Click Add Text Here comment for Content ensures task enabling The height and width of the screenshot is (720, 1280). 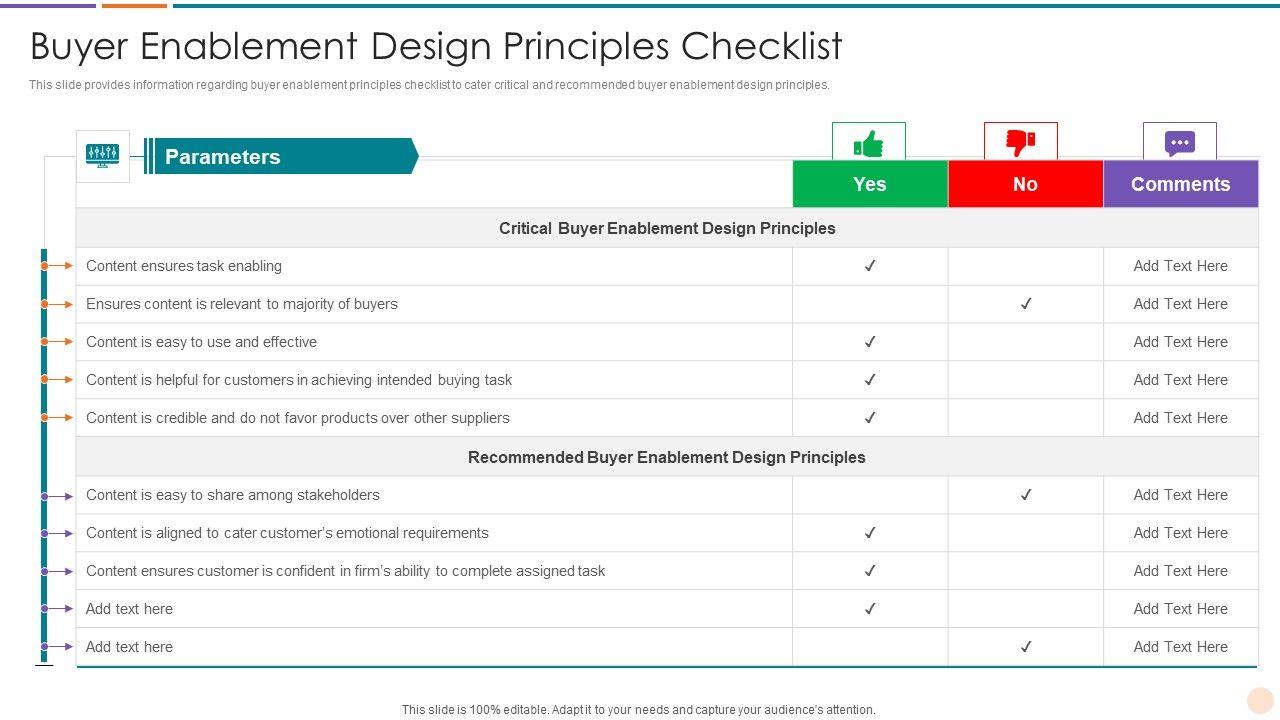pos(1181,266)
